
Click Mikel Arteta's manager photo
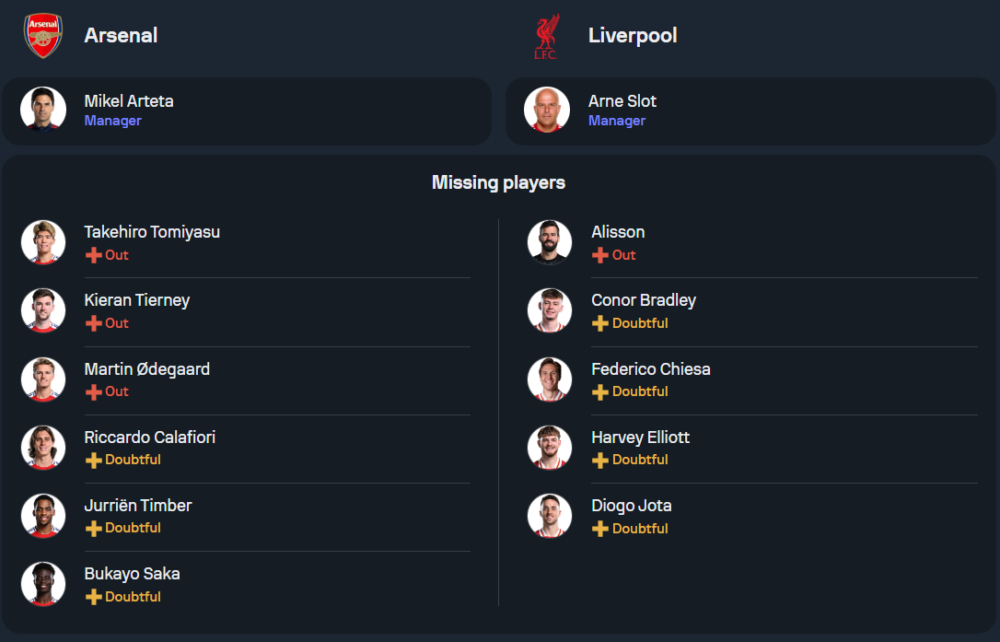coord(43,109)
